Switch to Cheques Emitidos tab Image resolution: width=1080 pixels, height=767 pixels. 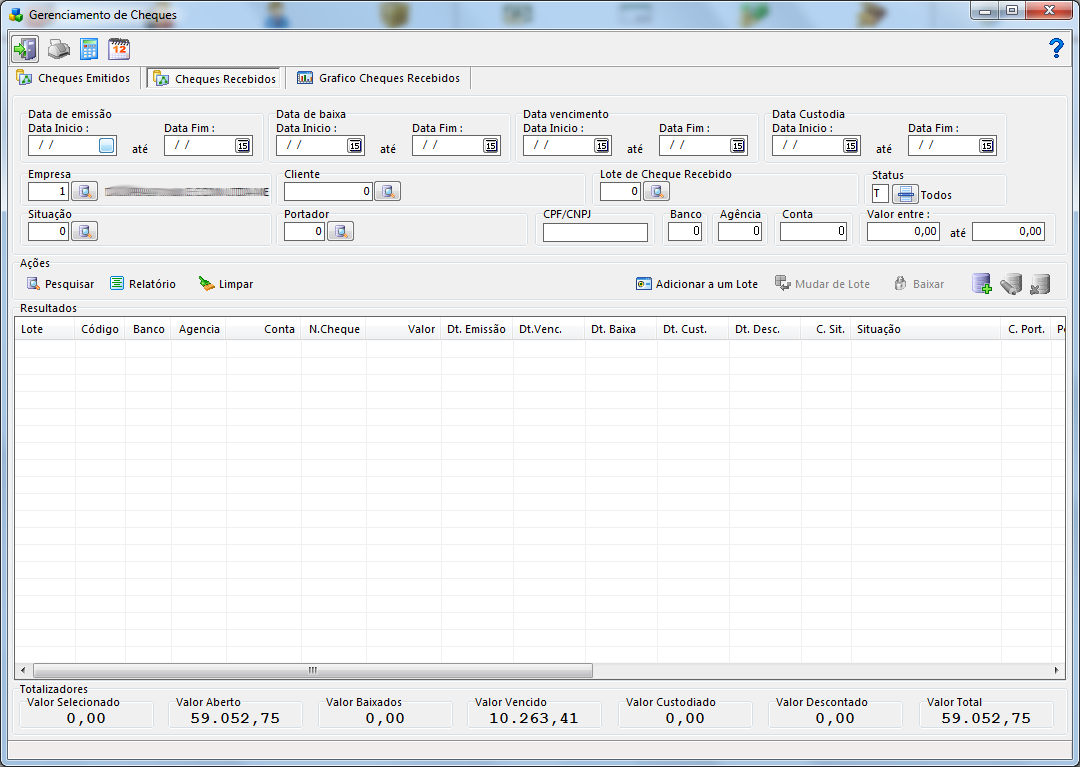[75, 78]
